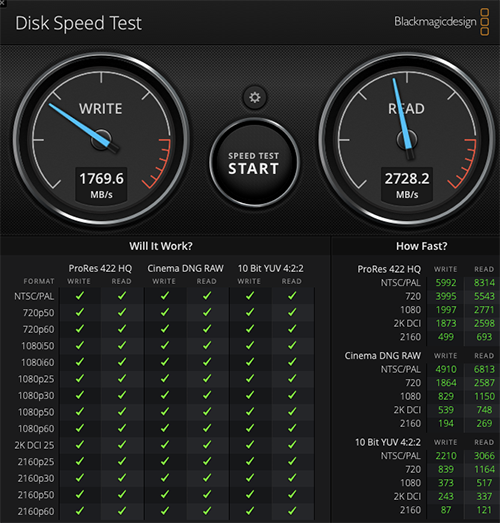Click Cinema DNG 2160 write value 194
This screenshot has height=523, width=500.
pyautogui.click(x=446, y=423)
